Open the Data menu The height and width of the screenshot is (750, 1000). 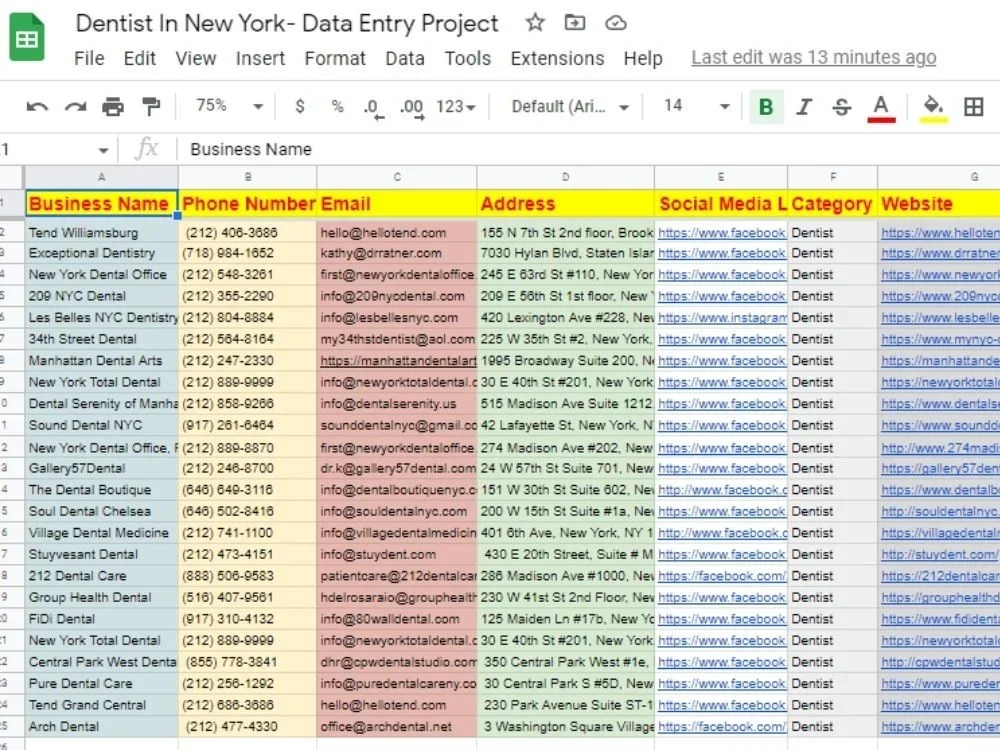[404, 59]
